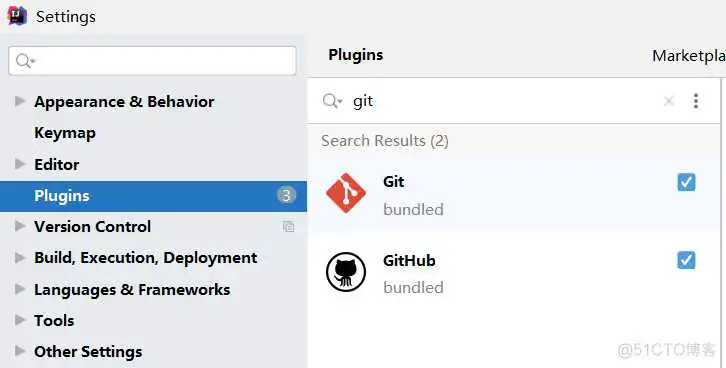Click the Plugins update count badge
The height and width of the screenshot is (368, 726).
click(x=286, y=195)
